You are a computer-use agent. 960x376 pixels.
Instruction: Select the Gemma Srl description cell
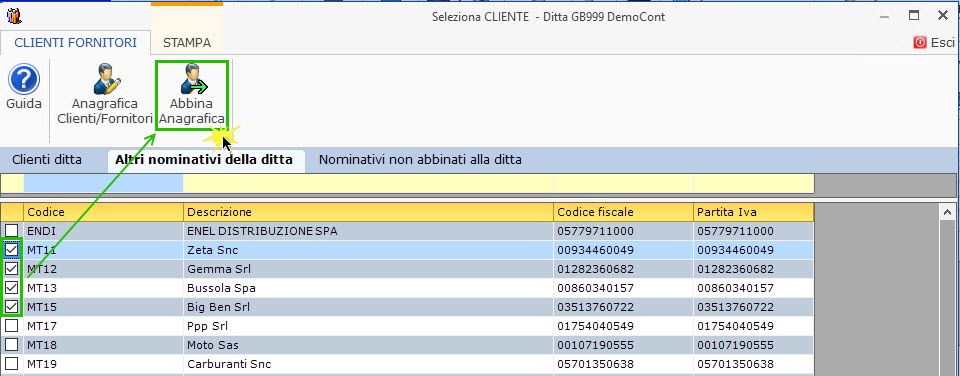coord(368,269)
